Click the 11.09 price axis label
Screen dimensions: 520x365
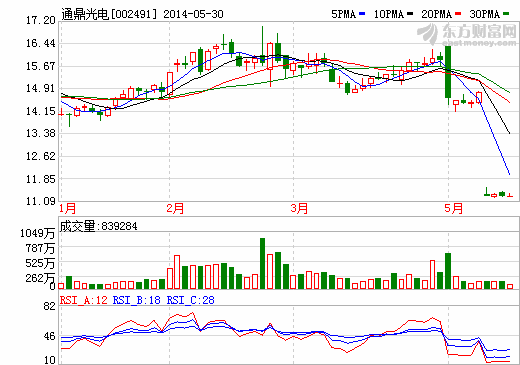pos(41,201)
